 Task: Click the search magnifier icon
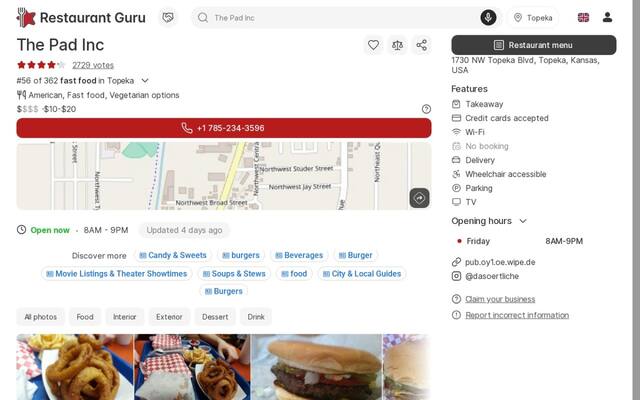[x=202, y=18]
